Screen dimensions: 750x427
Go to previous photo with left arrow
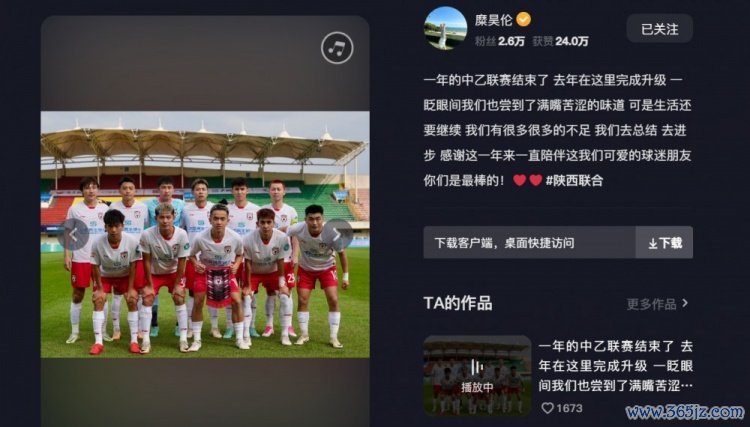[x=74, y=234]
